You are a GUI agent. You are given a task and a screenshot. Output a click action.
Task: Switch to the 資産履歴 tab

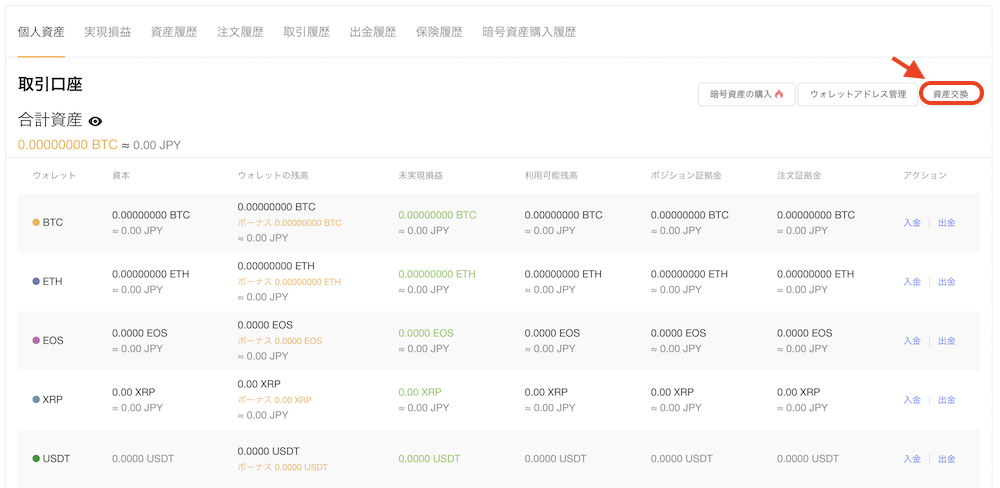[174, 32]
